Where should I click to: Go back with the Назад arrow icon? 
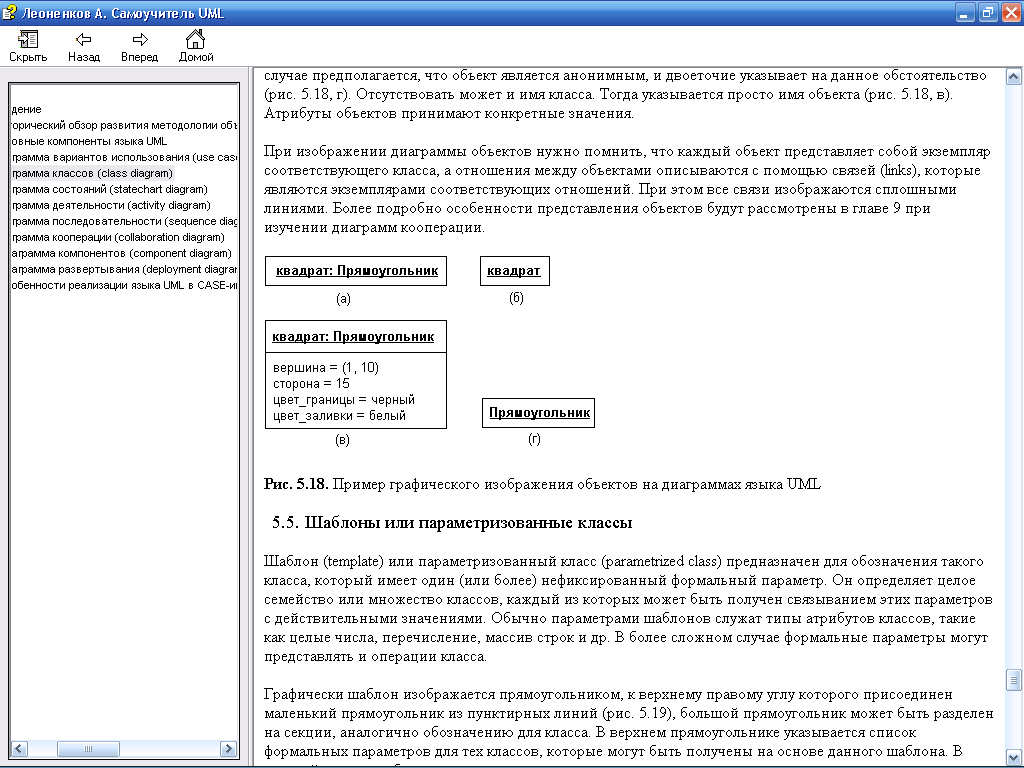tap(84, 40)
